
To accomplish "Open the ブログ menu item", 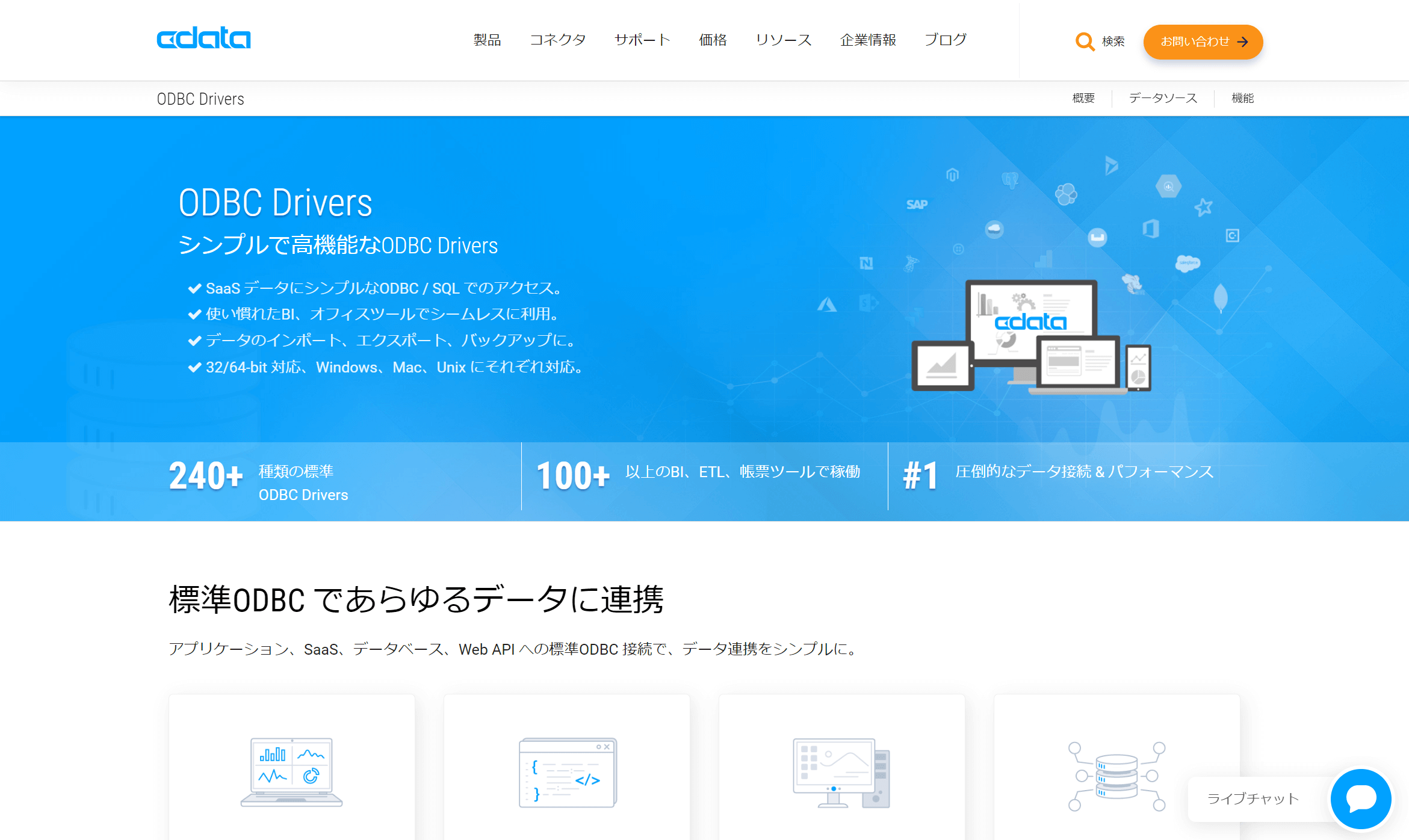I will pyautogui.click(x=946, y=40).
